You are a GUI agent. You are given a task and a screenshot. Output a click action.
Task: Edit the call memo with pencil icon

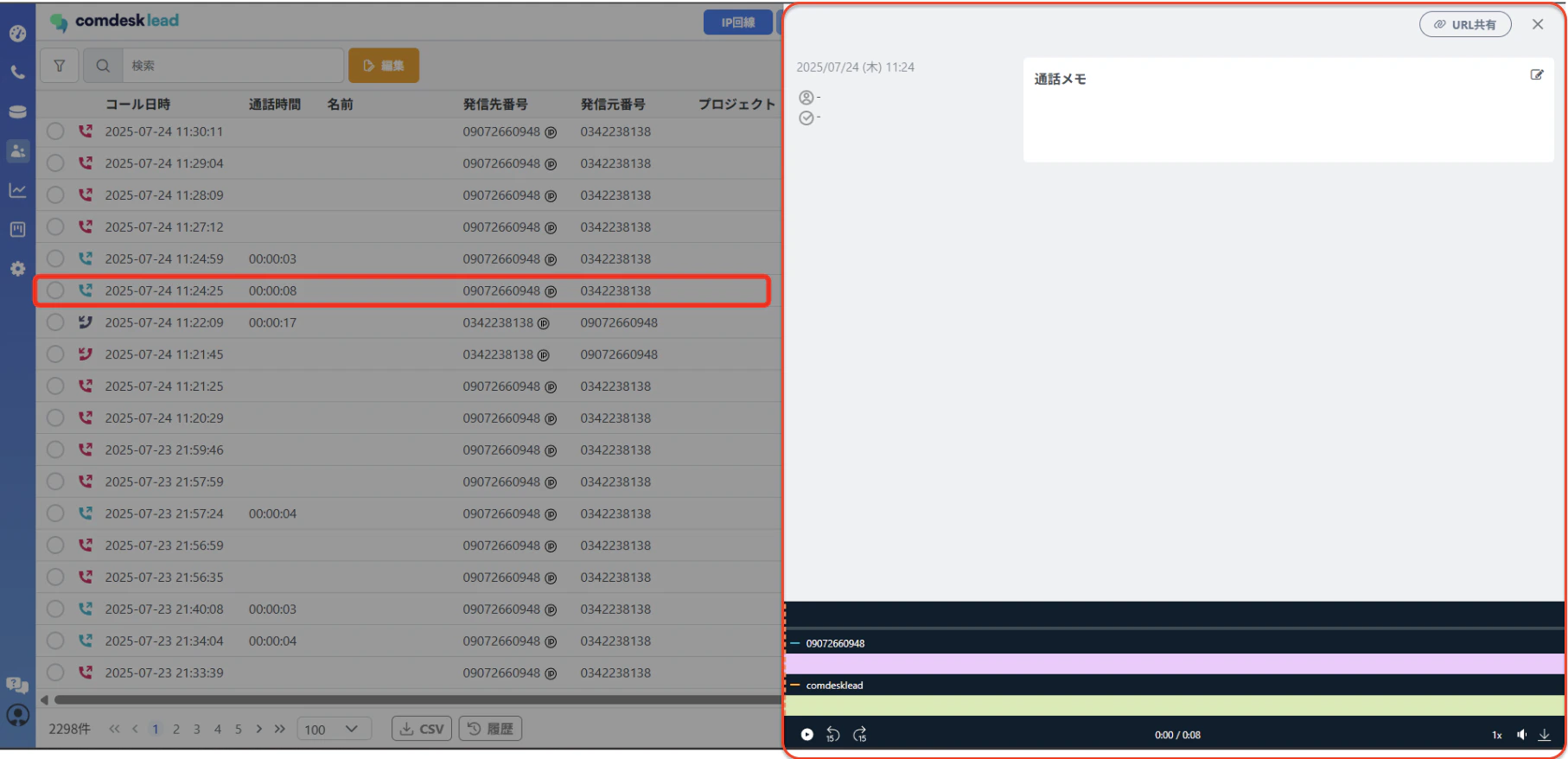tap(1536, 75)
